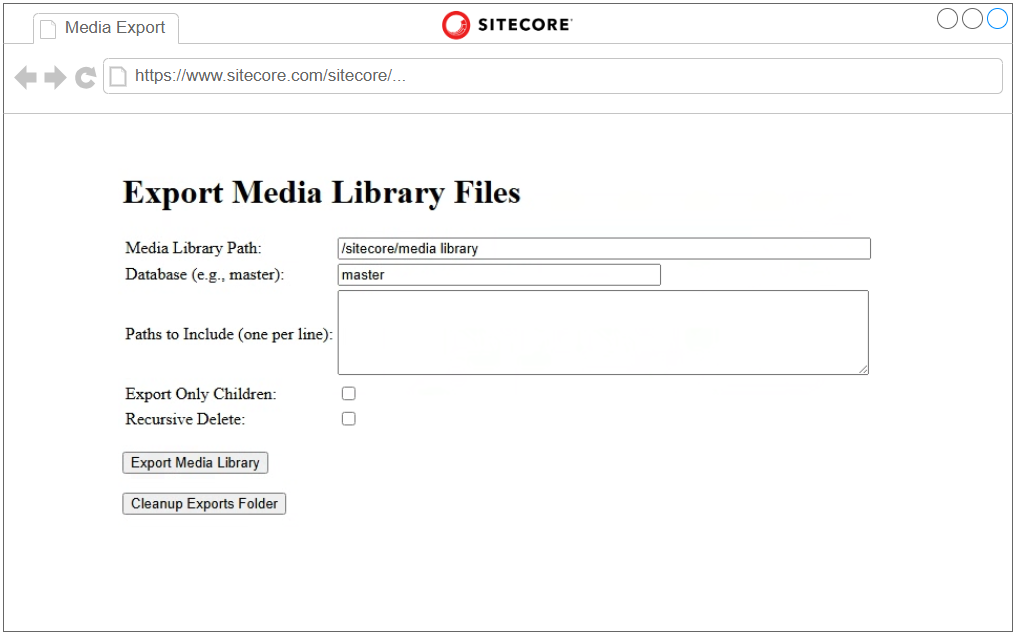
Task: Click the browser back arrow icon
Action: click(26, 78)
